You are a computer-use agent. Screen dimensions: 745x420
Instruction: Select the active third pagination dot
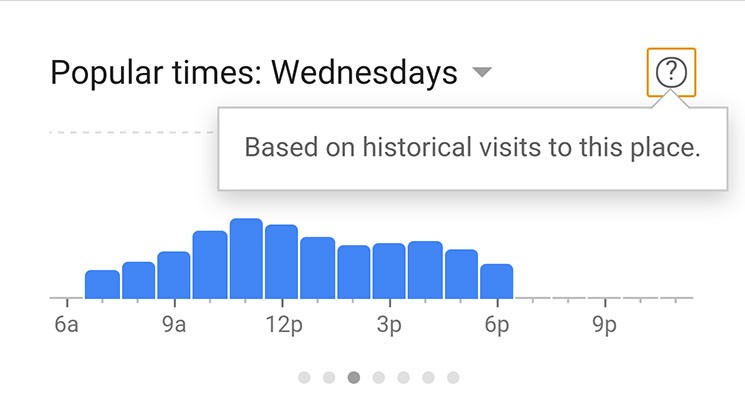pyautogui.click(x=353, y=378)
